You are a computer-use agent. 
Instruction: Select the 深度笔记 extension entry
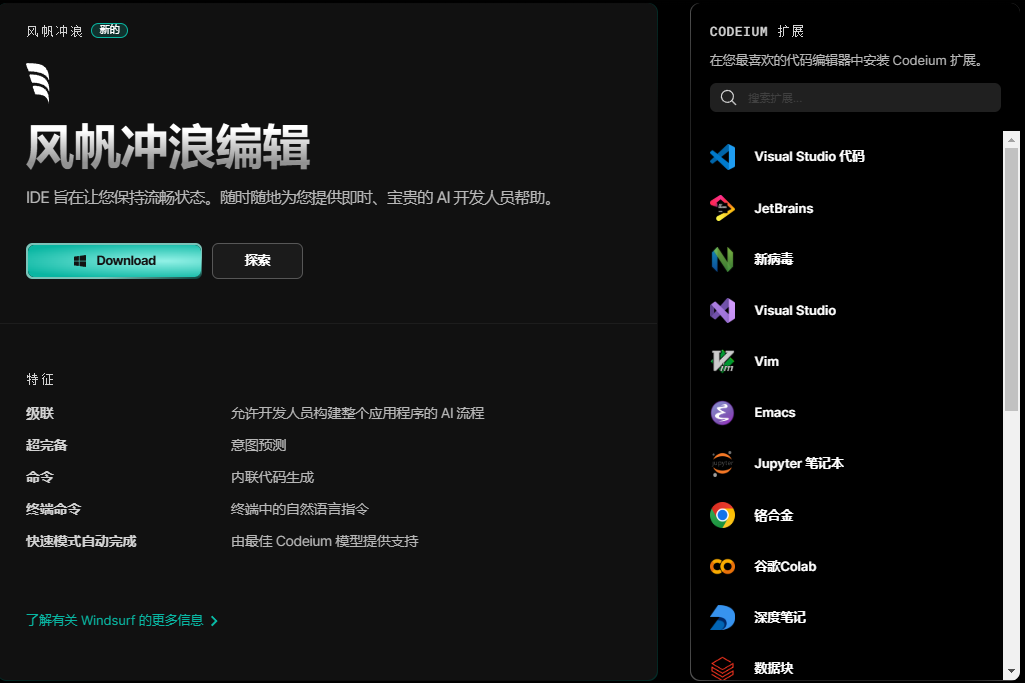tap(780, 618)
